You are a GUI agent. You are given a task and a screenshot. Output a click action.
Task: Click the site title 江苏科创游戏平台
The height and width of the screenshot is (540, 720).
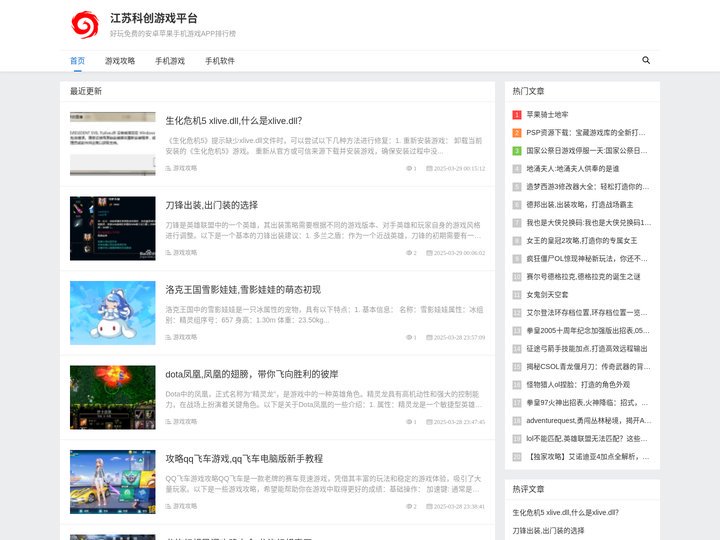(x=154, y=18)
